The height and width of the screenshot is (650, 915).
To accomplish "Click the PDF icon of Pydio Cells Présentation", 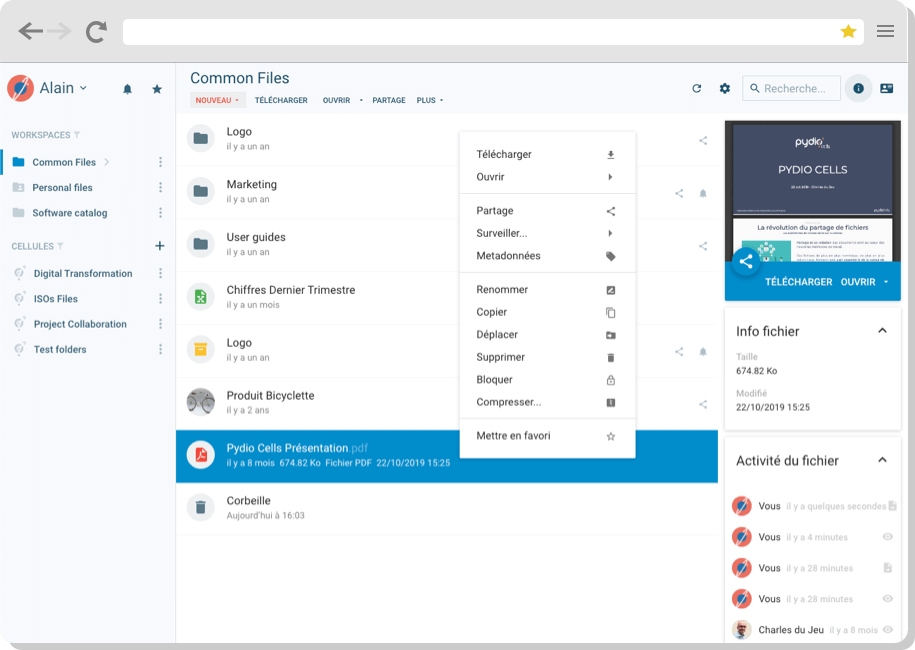I will (x=201, y=455).
